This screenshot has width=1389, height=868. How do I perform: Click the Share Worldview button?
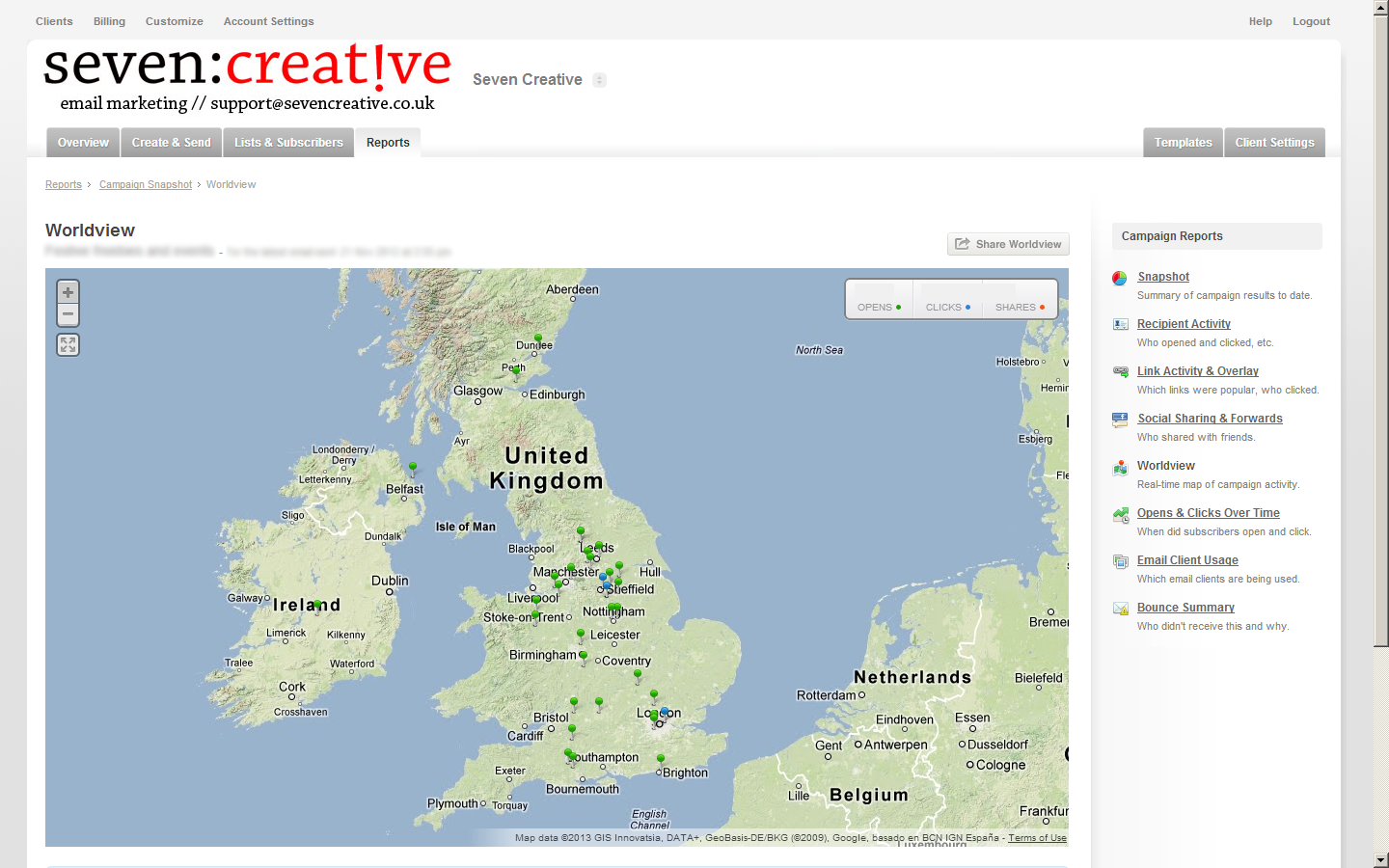pyautogui.click(x=1008, y=244)
